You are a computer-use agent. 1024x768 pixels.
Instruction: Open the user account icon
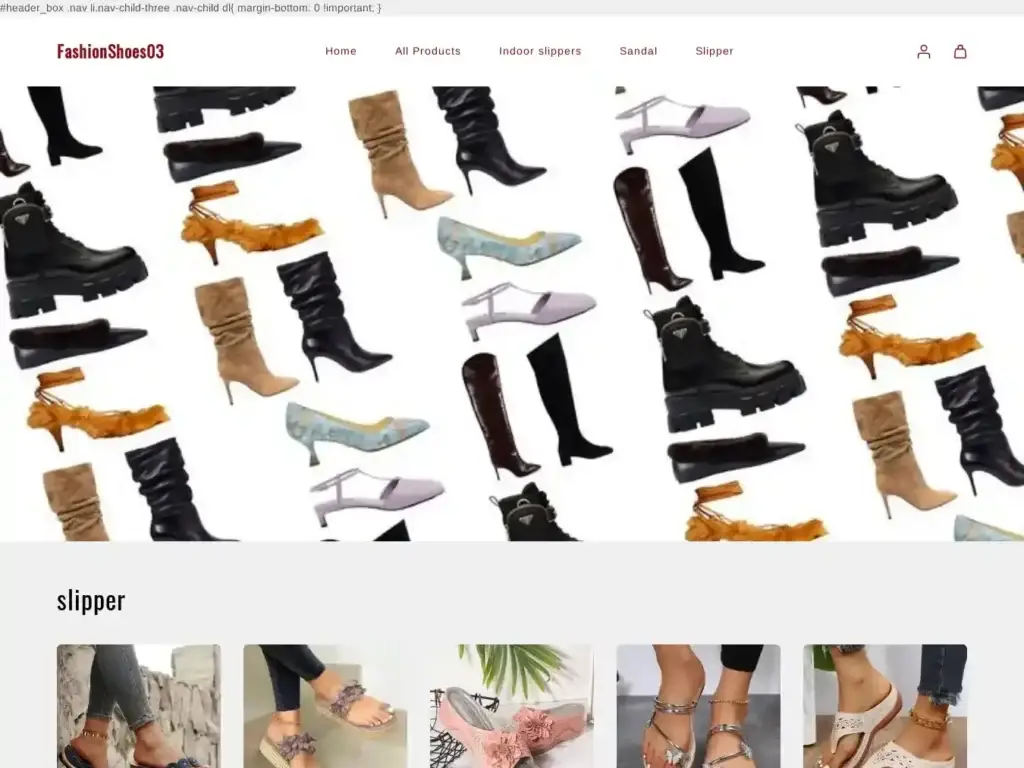[923, 52]
